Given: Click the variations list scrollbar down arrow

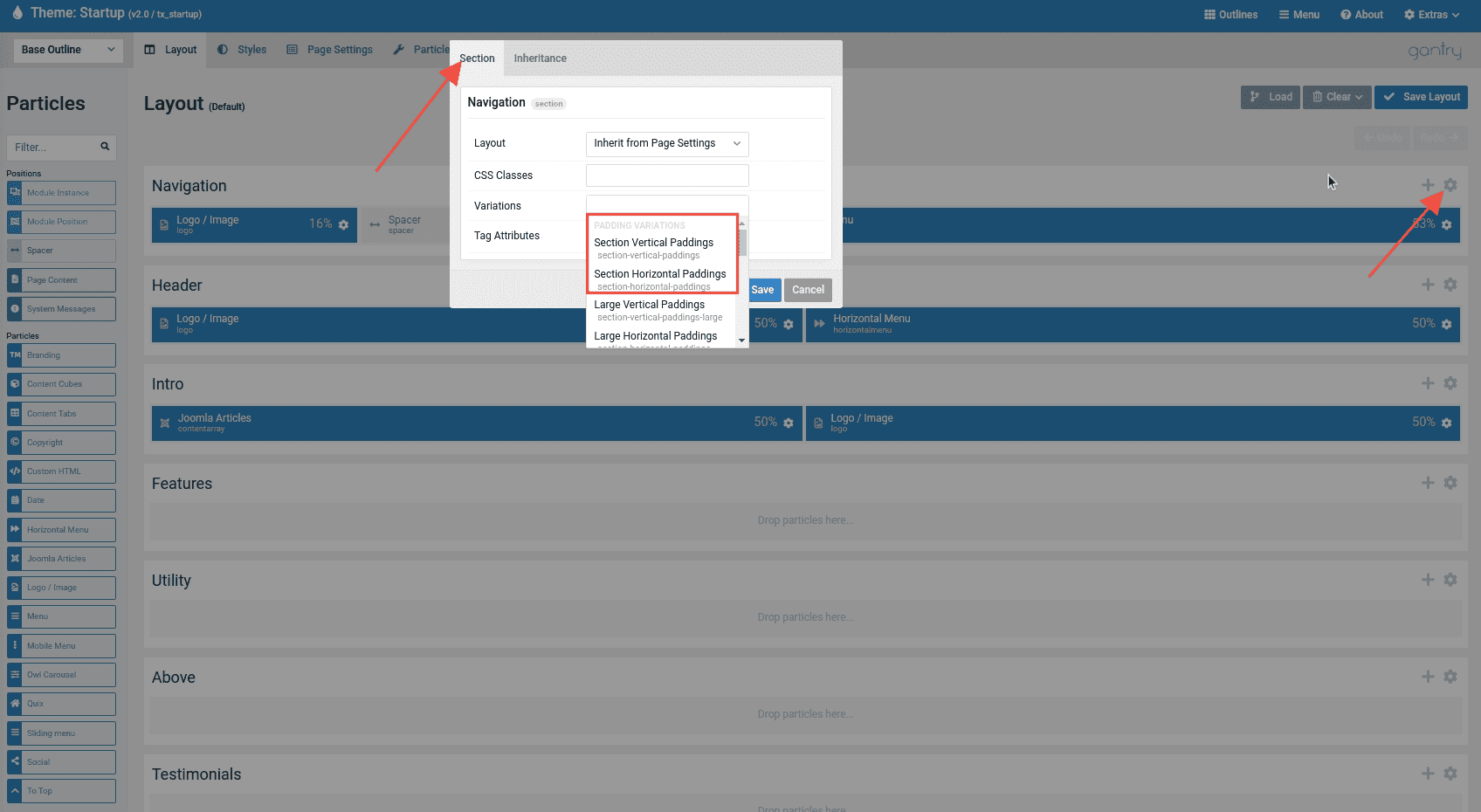Looking at the screenshot, I should tap(741, 341).
